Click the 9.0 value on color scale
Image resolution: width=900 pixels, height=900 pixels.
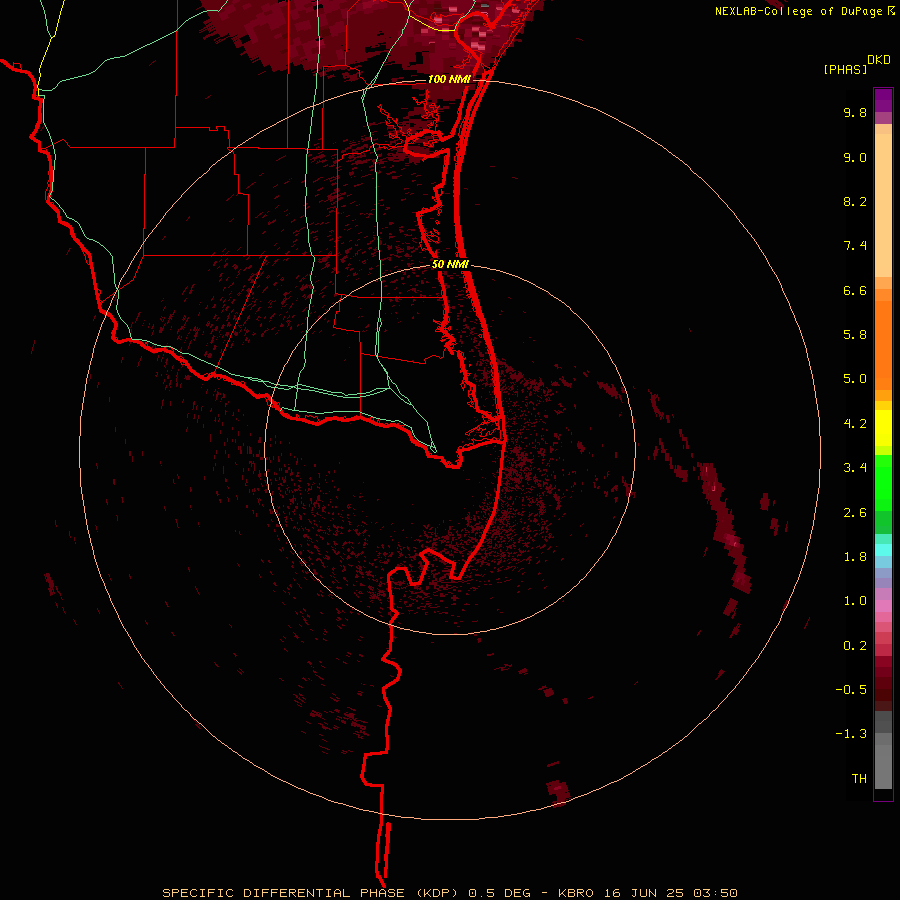855,157
